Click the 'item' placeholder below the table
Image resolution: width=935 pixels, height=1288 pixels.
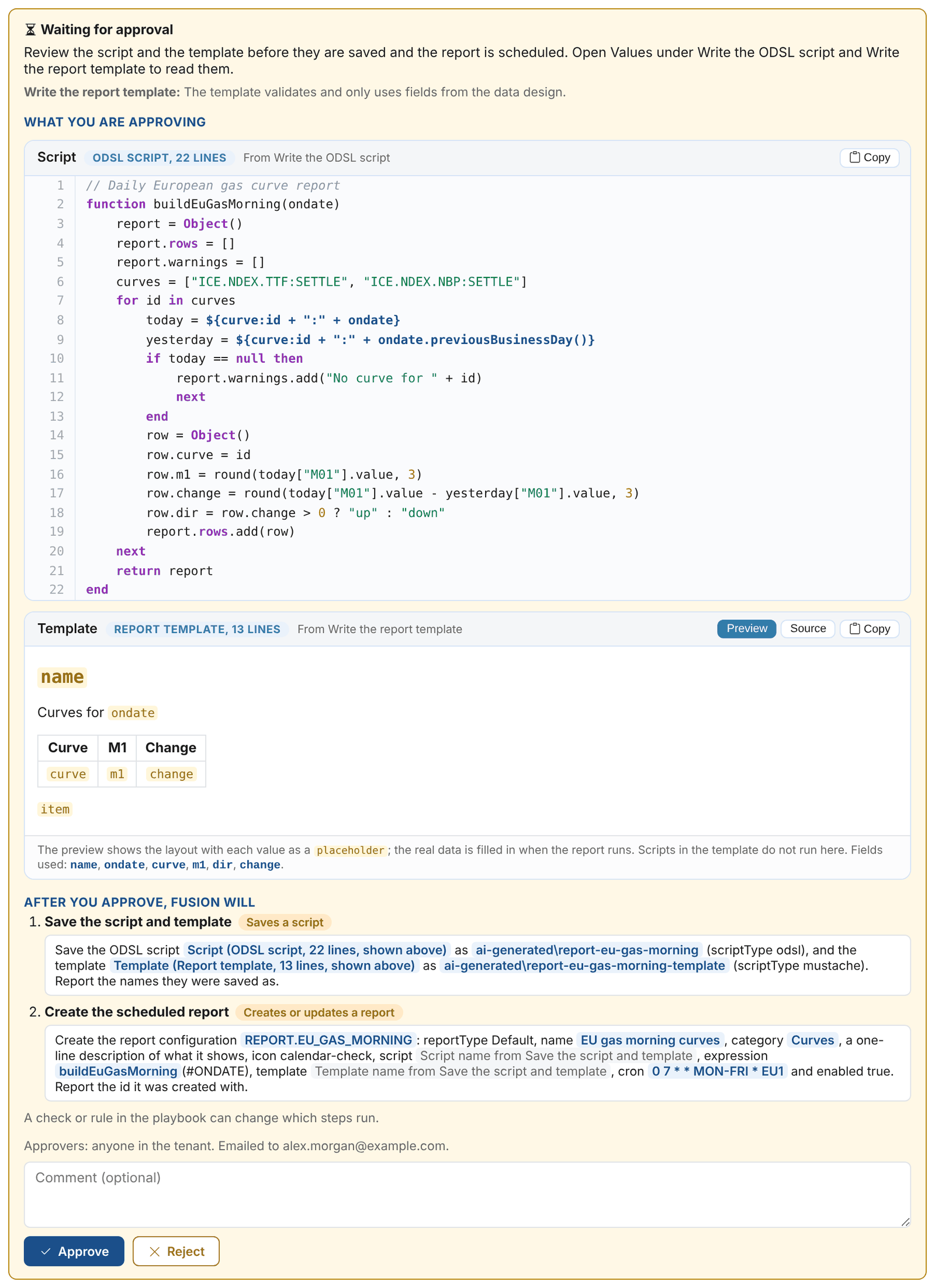click(x=55, y=809)
